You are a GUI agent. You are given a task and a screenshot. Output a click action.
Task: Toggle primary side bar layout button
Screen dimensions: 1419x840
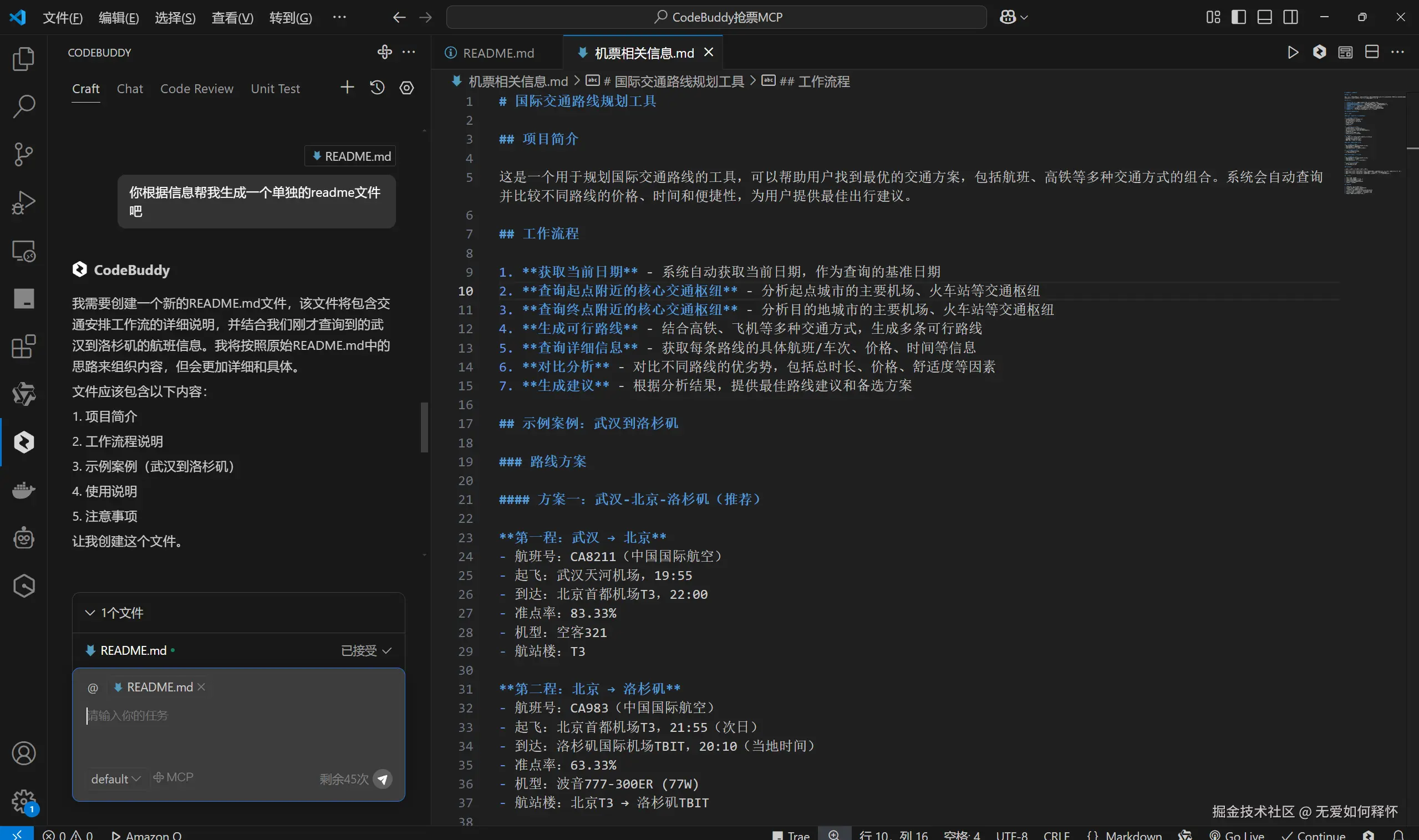[x=1238, y=17]
